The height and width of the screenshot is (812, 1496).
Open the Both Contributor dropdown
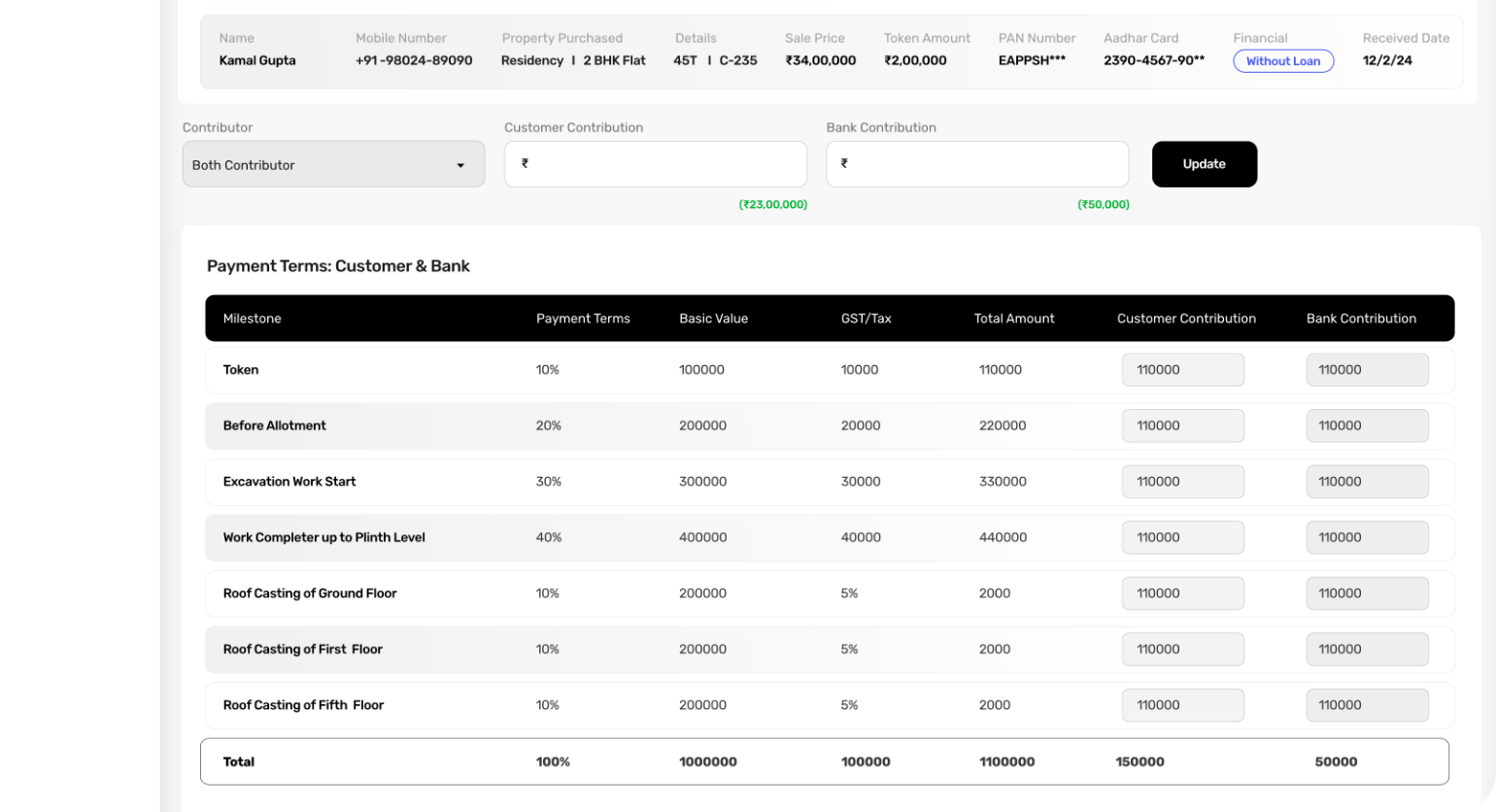click(x=333, y=164)
